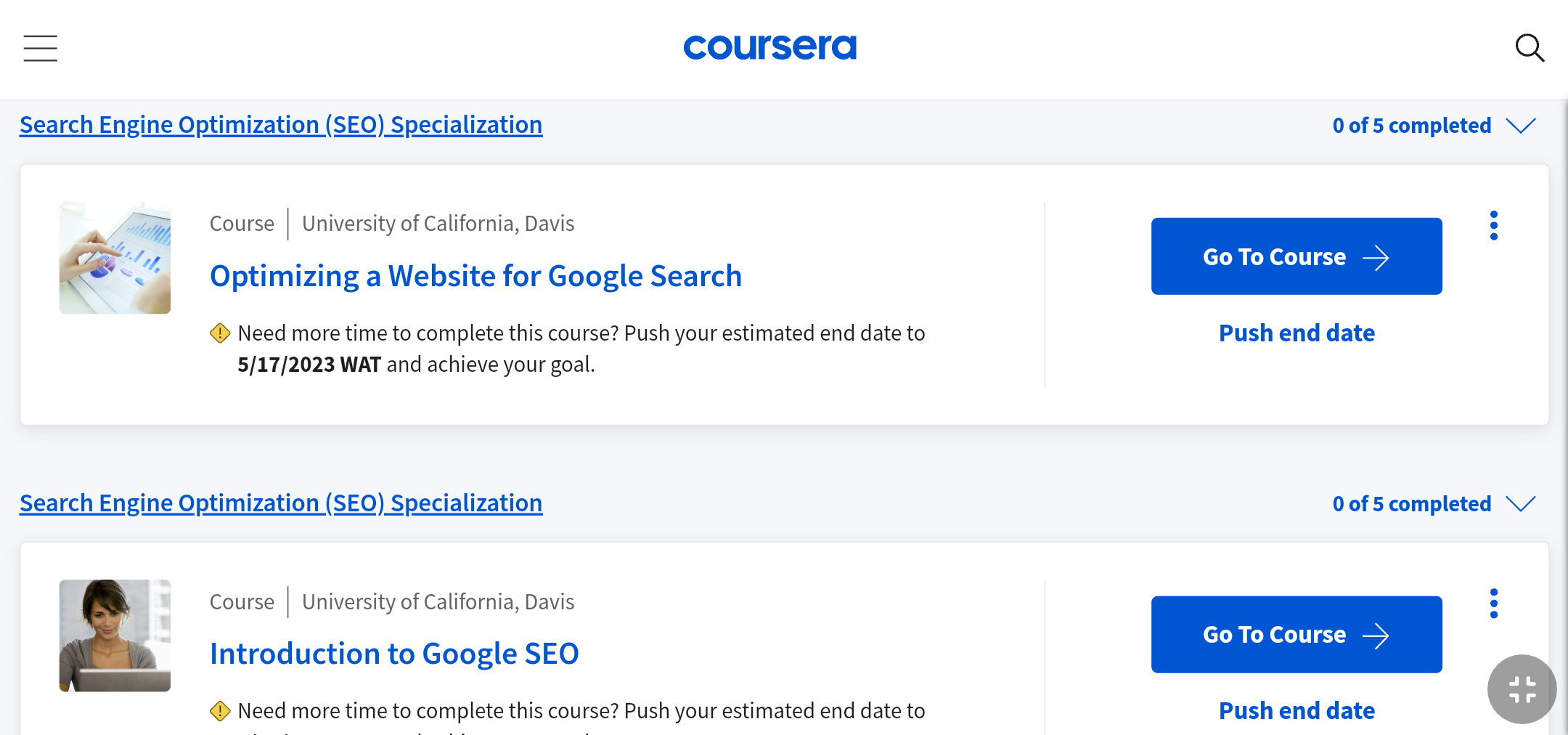Collapse the first SEO Specialization section

coord(1522,126)
